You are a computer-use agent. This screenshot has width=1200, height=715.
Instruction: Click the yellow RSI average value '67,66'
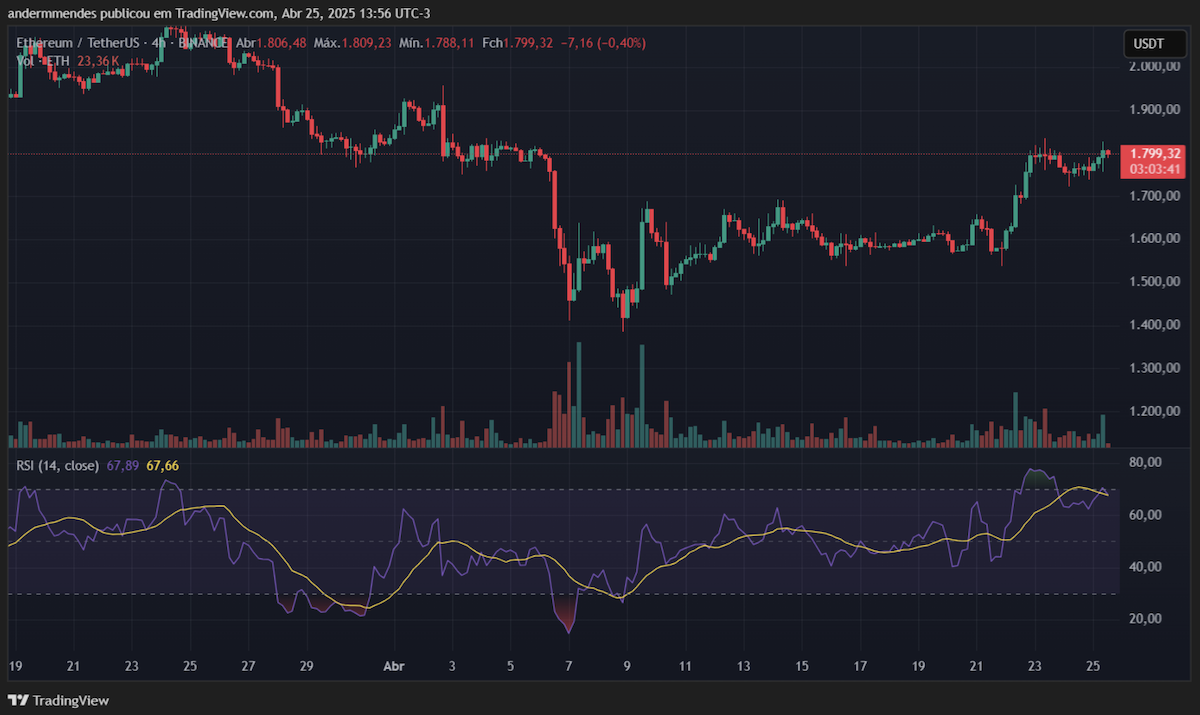click(163, 466)
